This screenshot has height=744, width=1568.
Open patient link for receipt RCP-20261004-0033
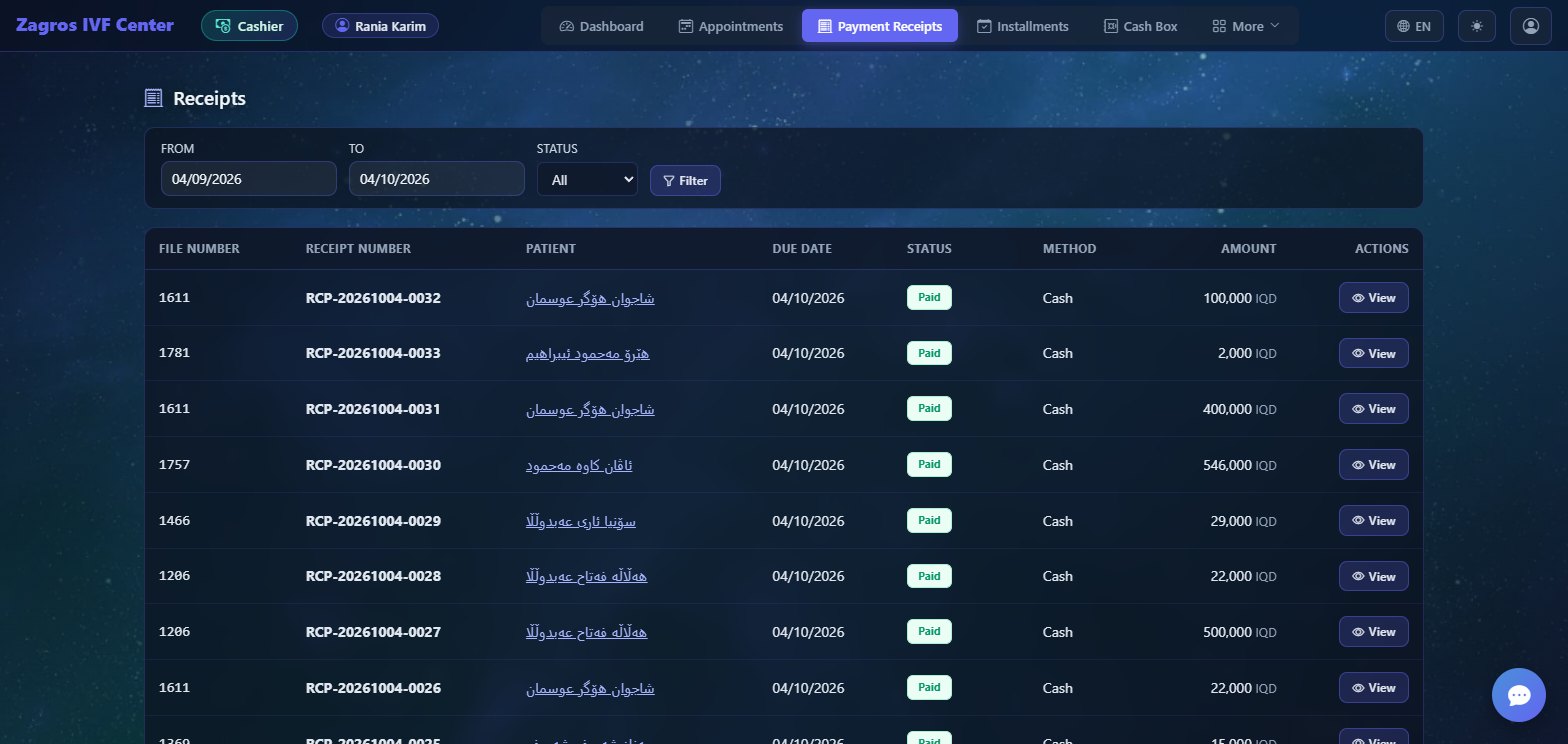pos(588,353)
